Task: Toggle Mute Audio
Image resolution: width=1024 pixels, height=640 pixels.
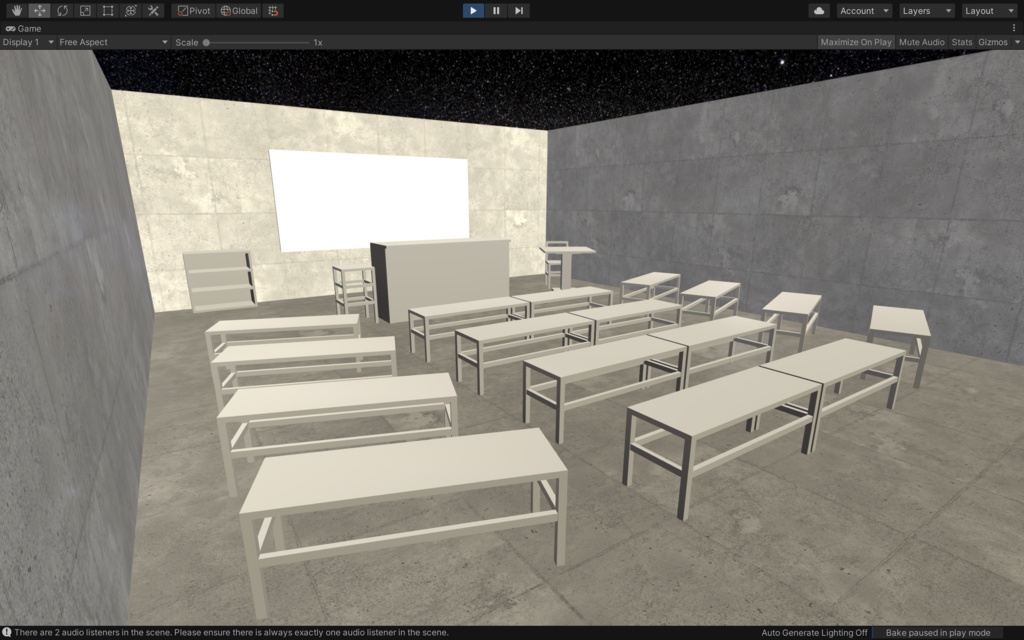Action: pyautogui.click(x=920, y=42)
